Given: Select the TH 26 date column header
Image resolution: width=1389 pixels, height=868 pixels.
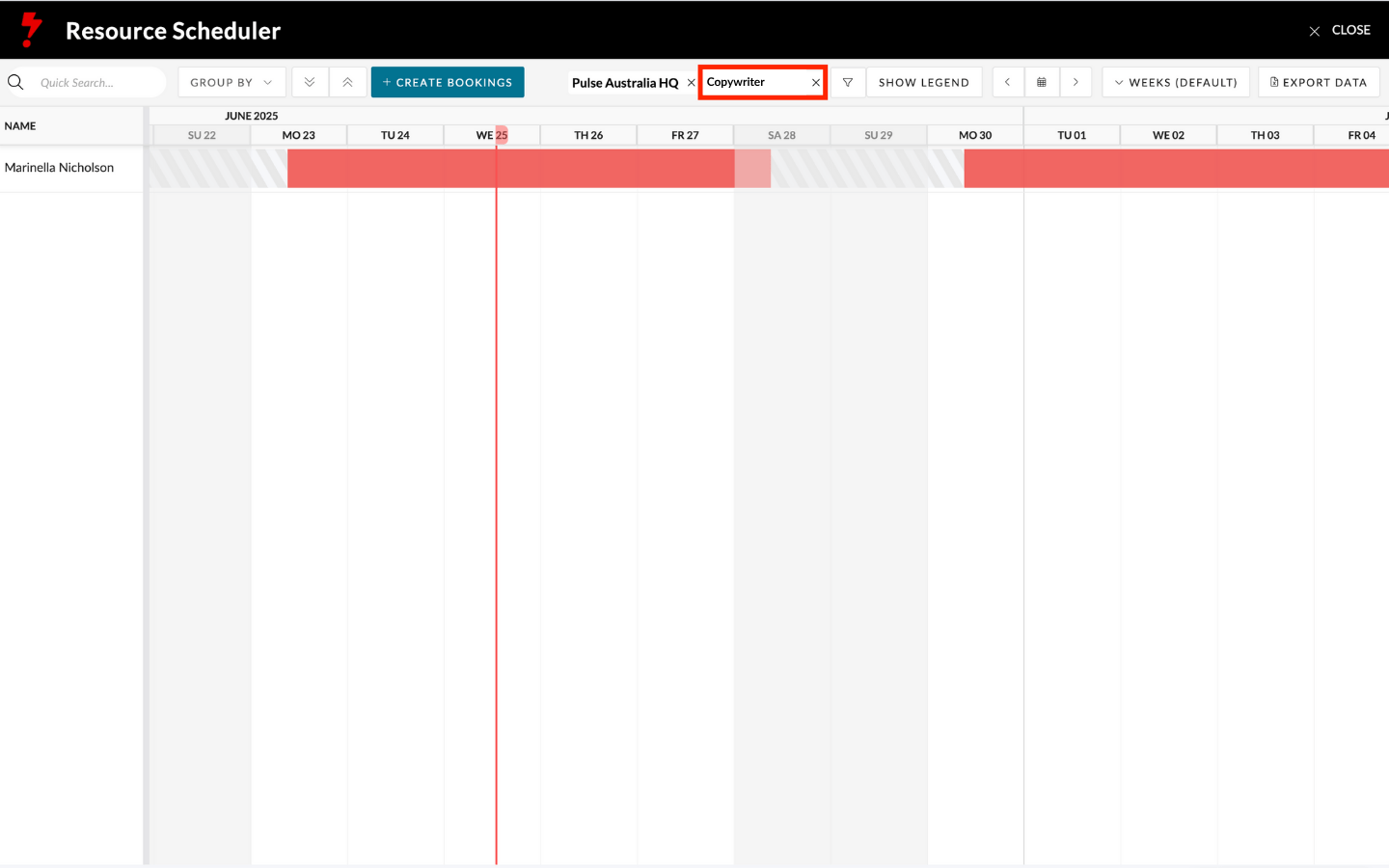Looking at the screenshot, I should click(x=588, y=135).
